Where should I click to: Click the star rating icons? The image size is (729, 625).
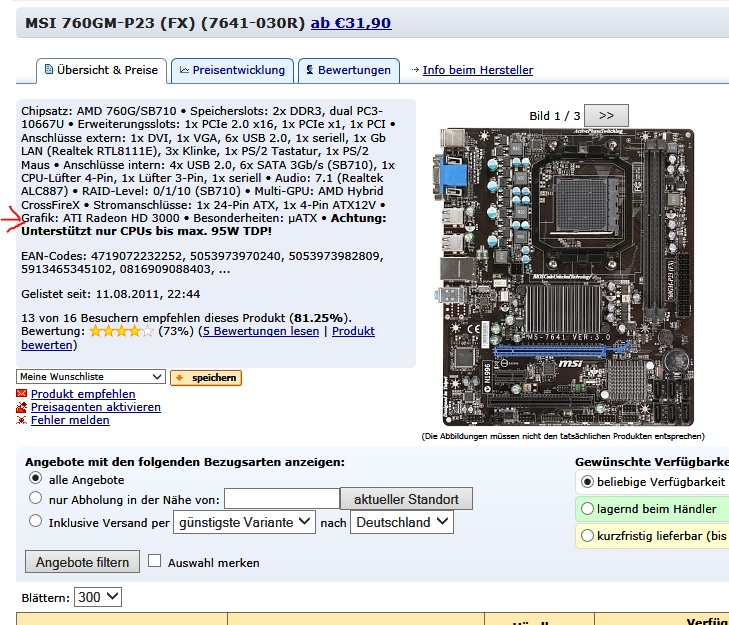pyautogui.click(x=121, y=331)
